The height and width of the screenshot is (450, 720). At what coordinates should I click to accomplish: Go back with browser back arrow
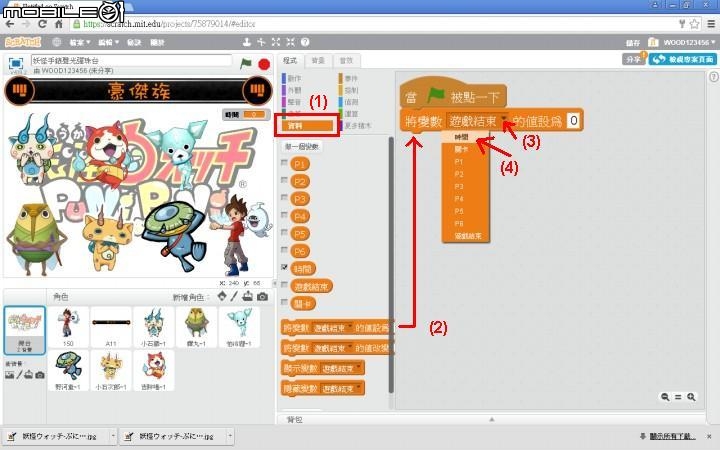click(9, 24)
